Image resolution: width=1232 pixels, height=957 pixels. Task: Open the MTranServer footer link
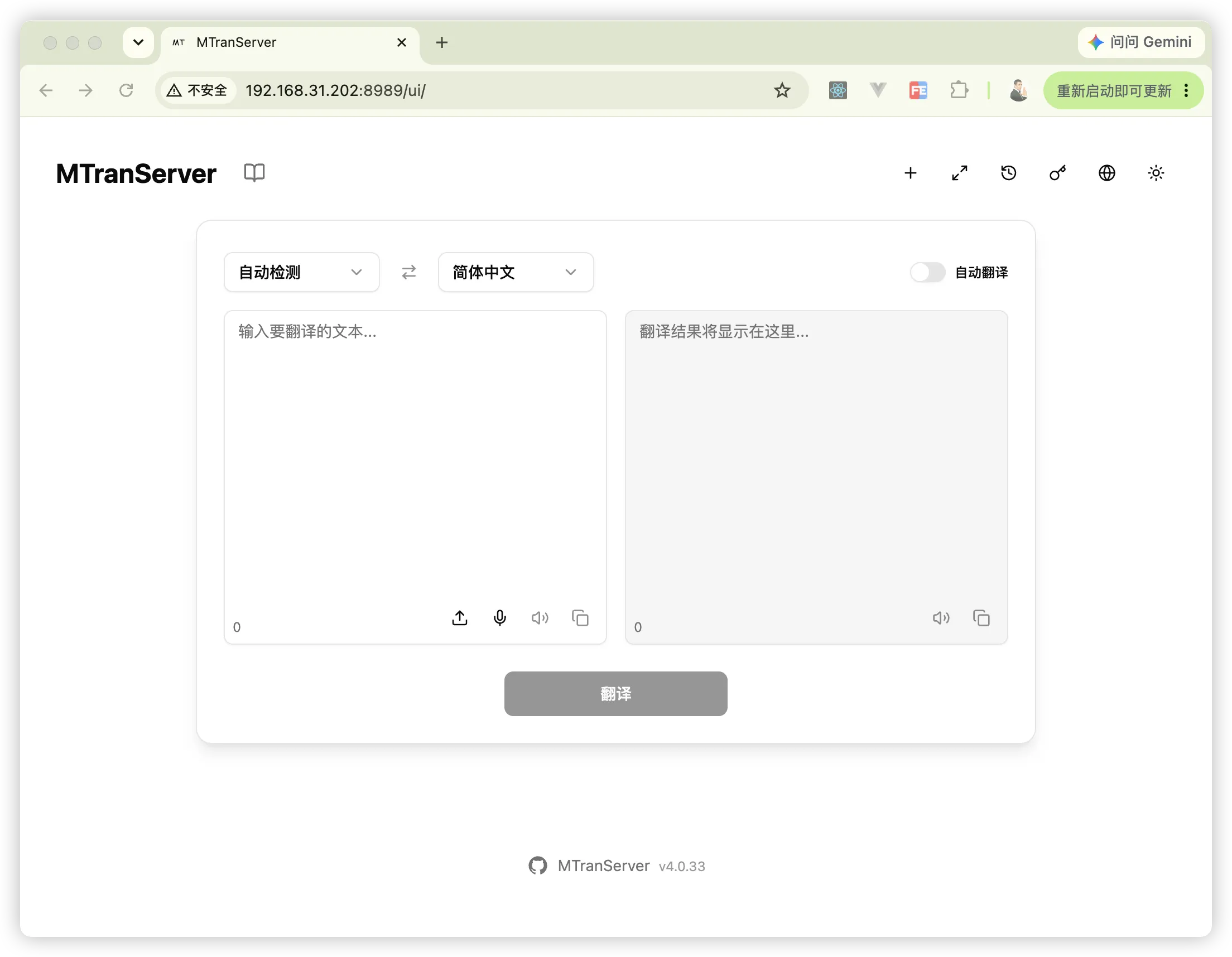pyautogui.click(x=604, y=866)
